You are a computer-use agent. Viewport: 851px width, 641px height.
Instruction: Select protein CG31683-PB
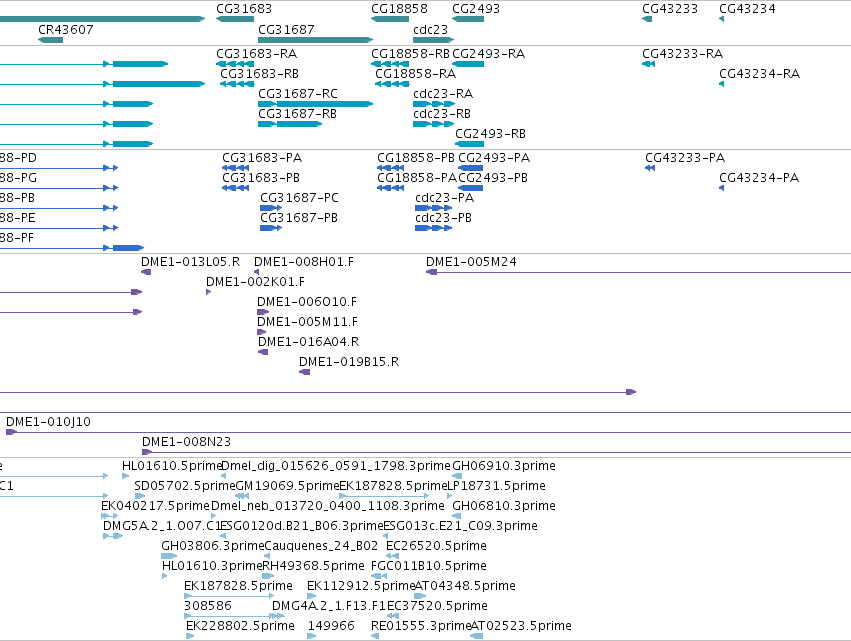coord(261,178)
